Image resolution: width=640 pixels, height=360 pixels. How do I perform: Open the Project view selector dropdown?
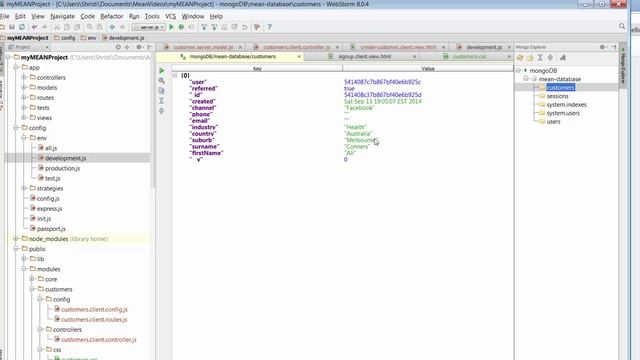tap(29, 47)
